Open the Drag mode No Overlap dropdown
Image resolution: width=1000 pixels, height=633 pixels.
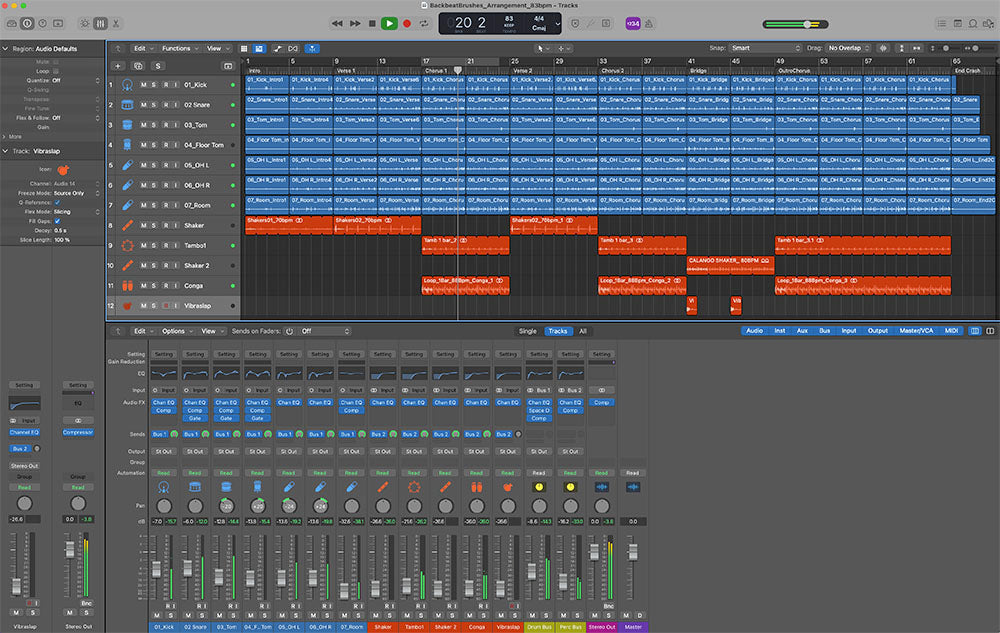click(848, 48)
